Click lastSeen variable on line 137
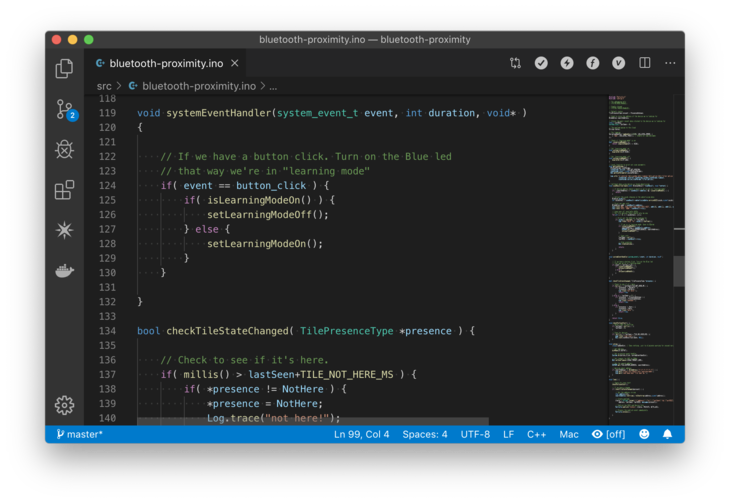The width and height of the screenshot is (730, 503). tap(271, 374)
